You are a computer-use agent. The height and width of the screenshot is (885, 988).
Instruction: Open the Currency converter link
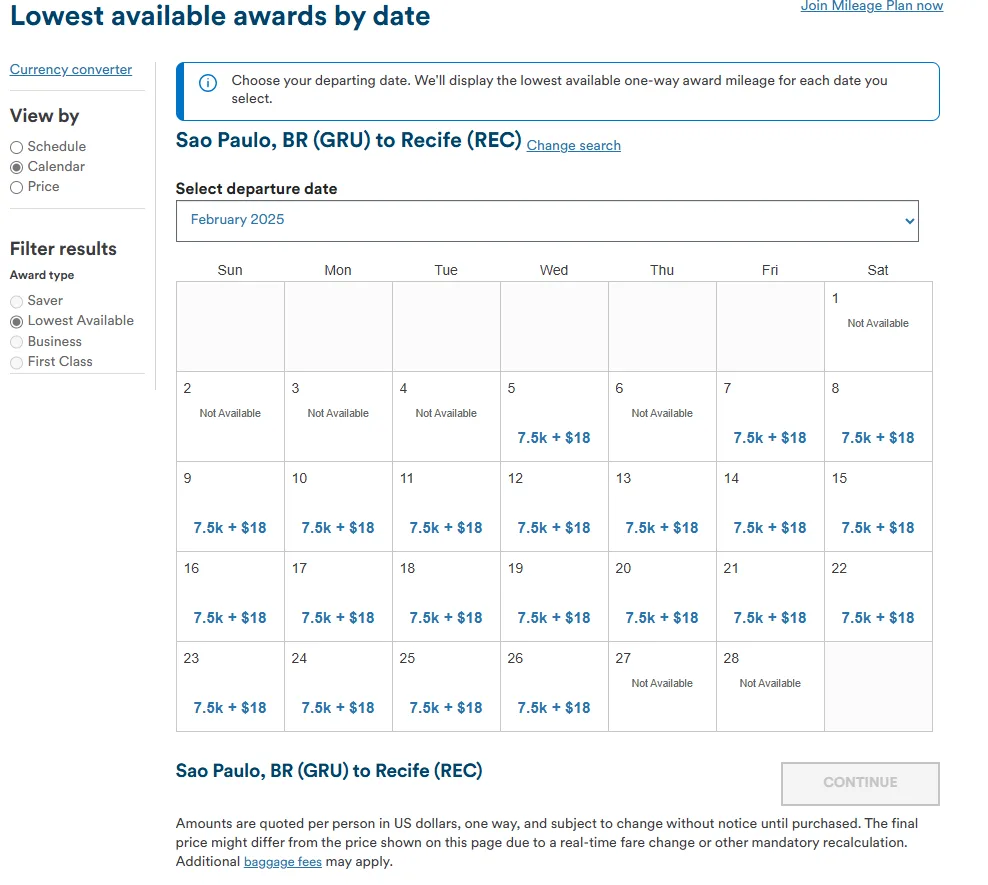coord(71,69)
